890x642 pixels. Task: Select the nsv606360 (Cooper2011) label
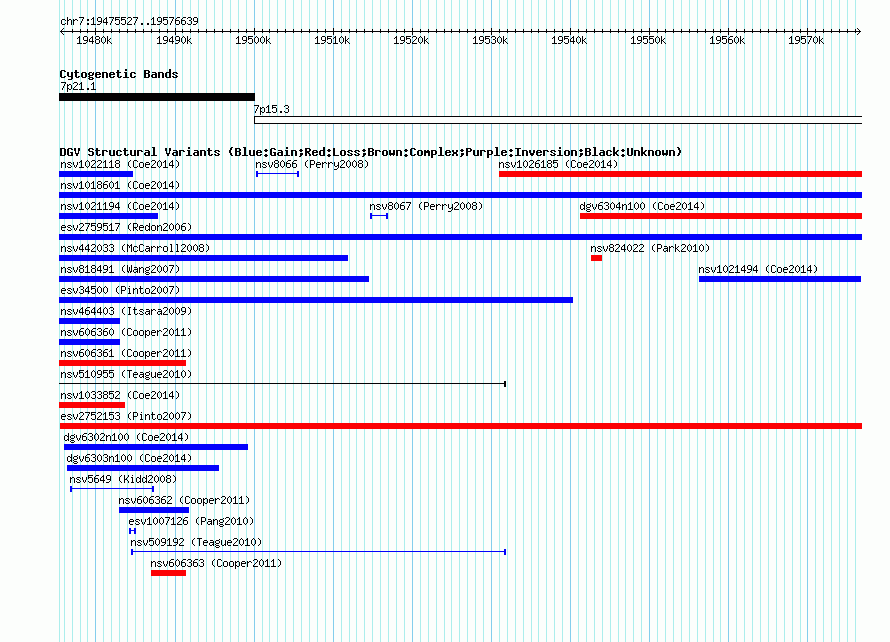pyautogui.click(x=125, y=332)
